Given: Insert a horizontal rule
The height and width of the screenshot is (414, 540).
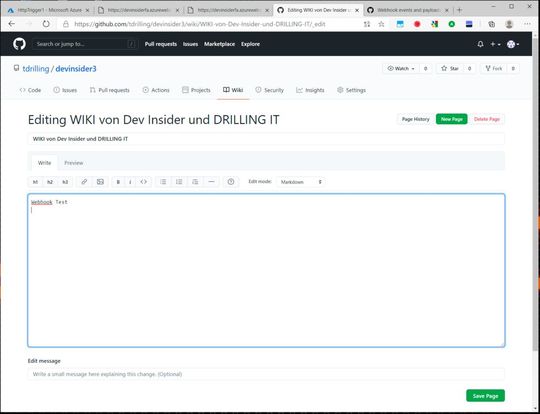Looking at the screenshot, I should 211,182.
